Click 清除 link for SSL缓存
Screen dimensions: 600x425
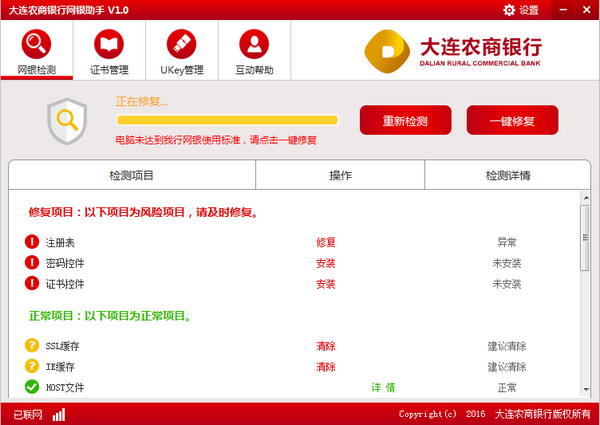[326, 346]
